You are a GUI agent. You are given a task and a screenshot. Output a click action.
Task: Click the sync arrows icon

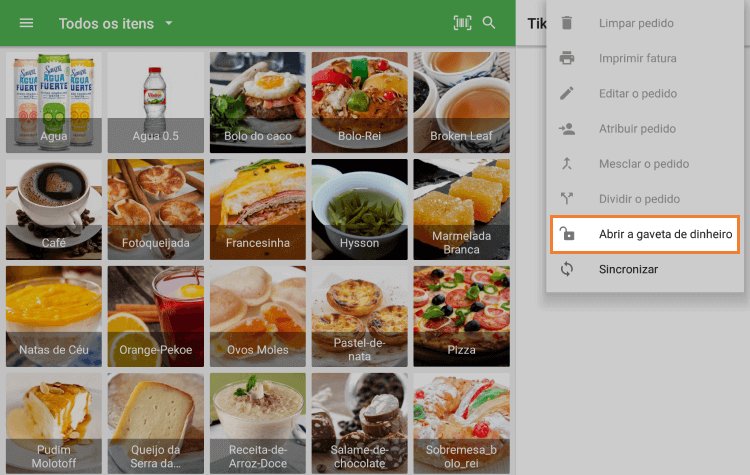click(567, 269)
